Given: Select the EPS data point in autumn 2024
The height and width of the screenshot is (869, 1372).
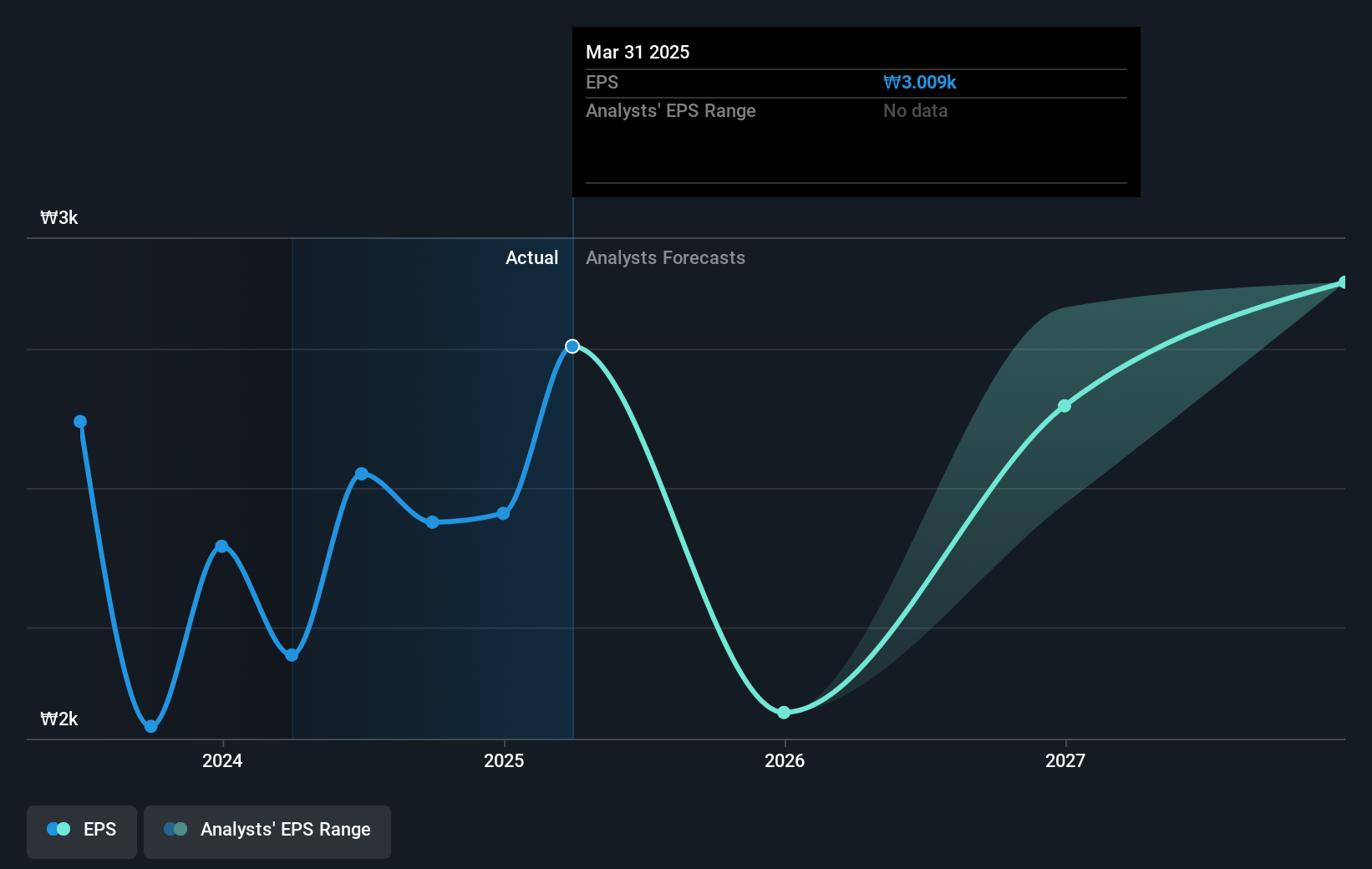Looking at the screenshot, I should (x=432, y=522).
